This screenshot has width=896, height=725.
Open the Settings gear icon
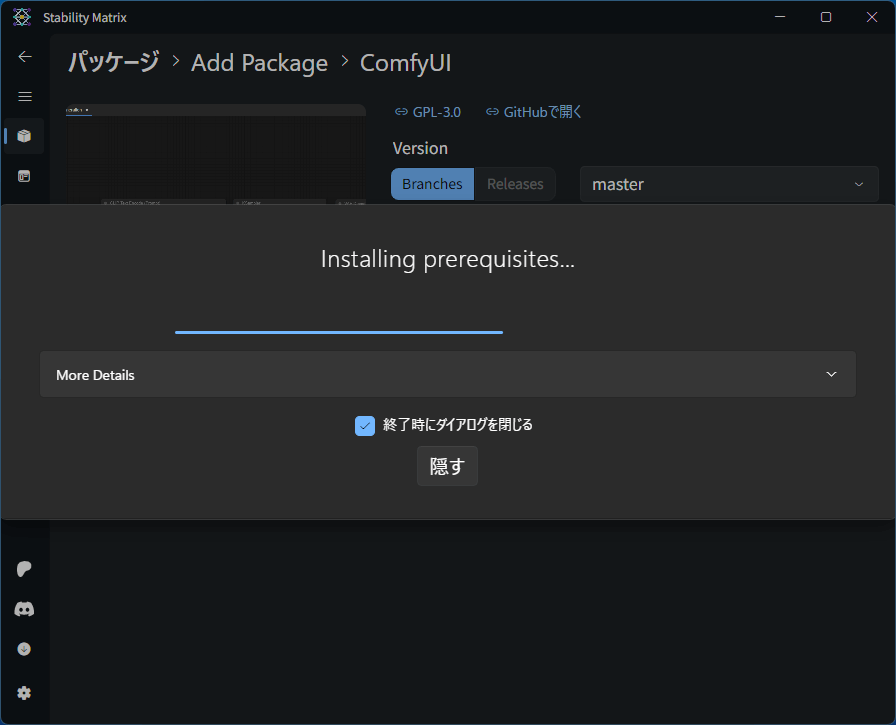24,693
